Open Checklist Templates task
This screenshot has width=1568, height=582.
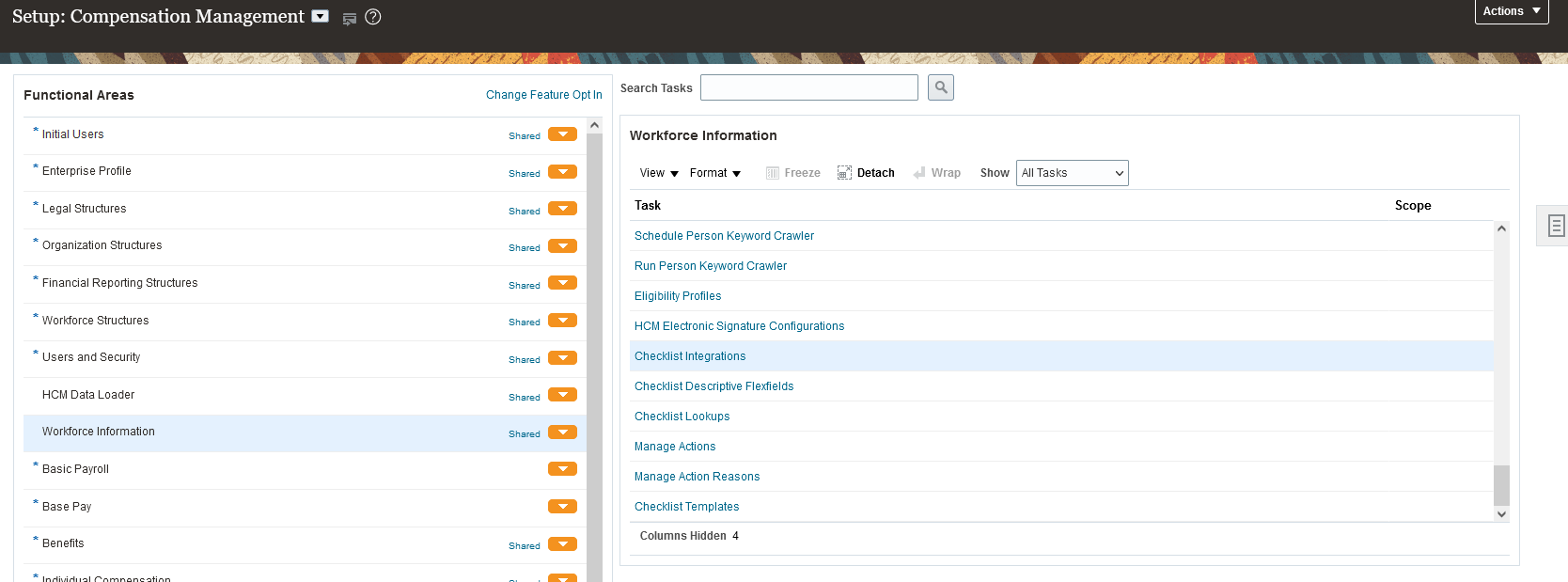point(686,507)
